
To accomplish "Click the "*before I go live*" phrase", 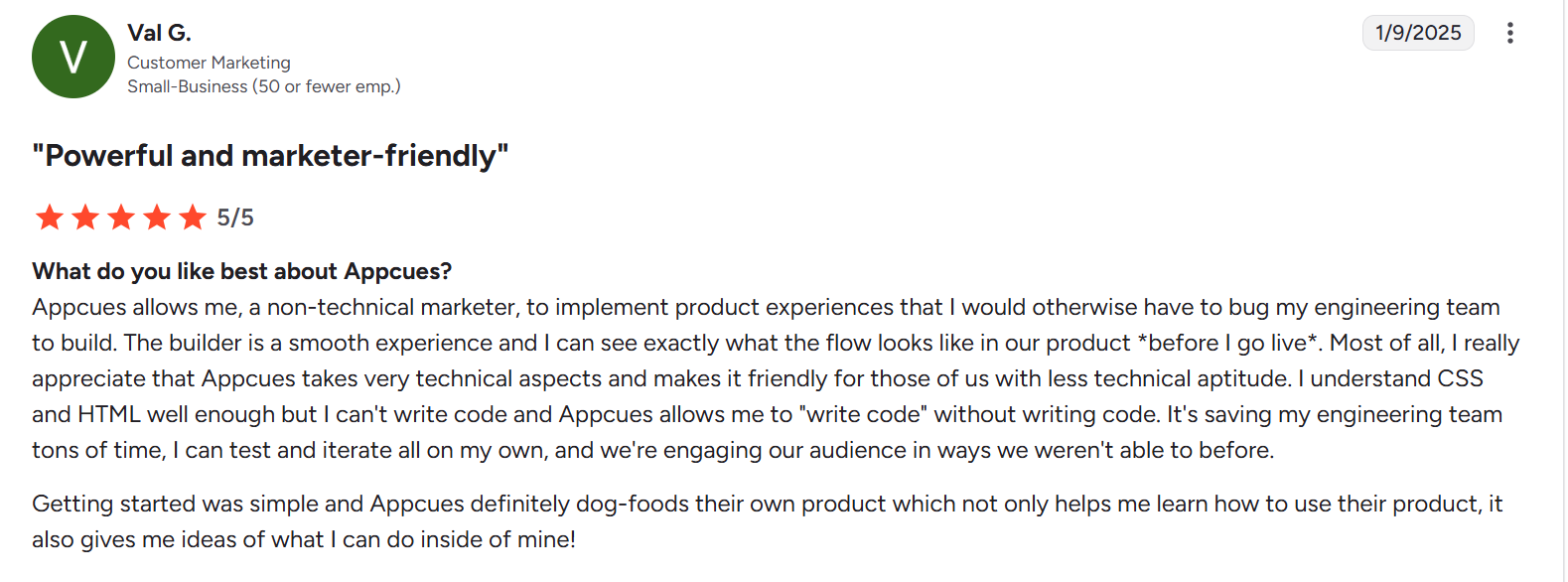I will [1228, 343].
